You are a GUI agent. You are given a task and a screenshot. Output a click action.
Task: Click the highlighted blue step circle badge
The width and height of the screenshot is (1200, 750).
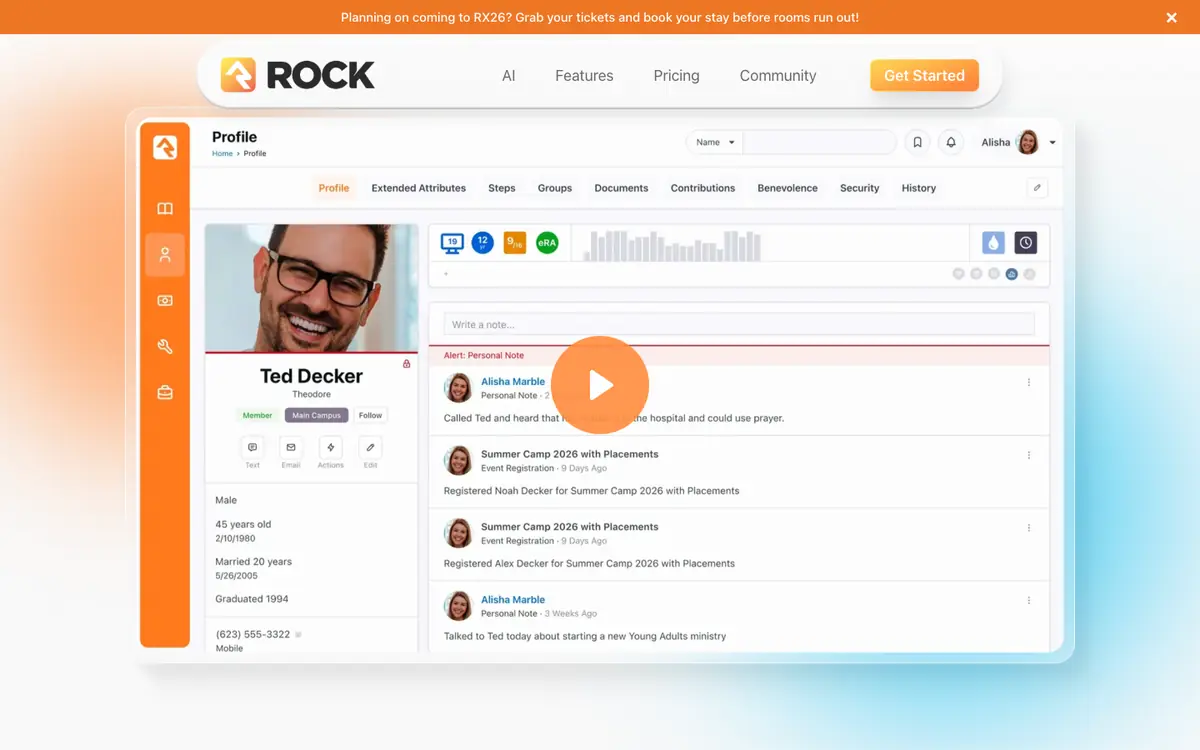coord(1012,274)
